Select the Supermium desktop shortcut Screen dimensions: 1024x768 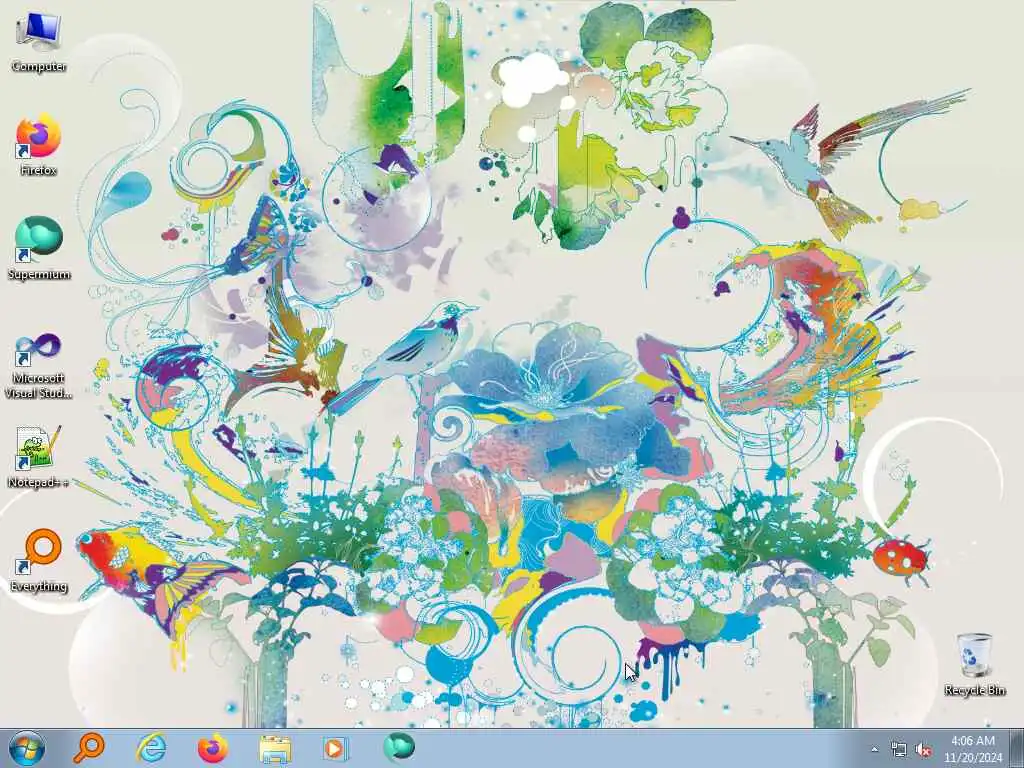(x=39, y=249)
